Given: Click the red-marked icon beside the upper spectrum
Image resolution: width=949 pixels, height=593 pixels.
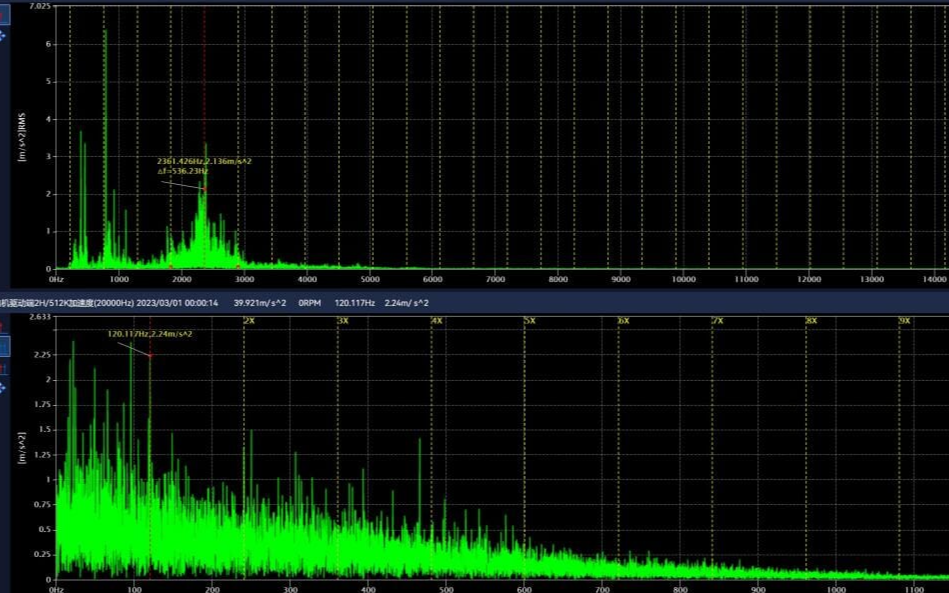Looking at the screenshot, I should (4, 14).
